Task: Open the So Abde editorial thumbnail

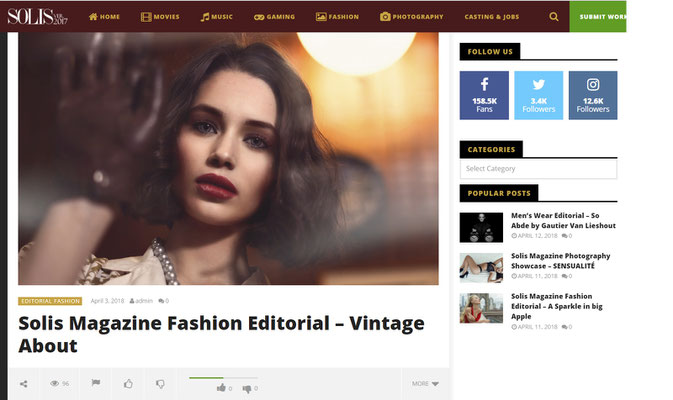Action: pyautogui.click(x=481, y=227)
